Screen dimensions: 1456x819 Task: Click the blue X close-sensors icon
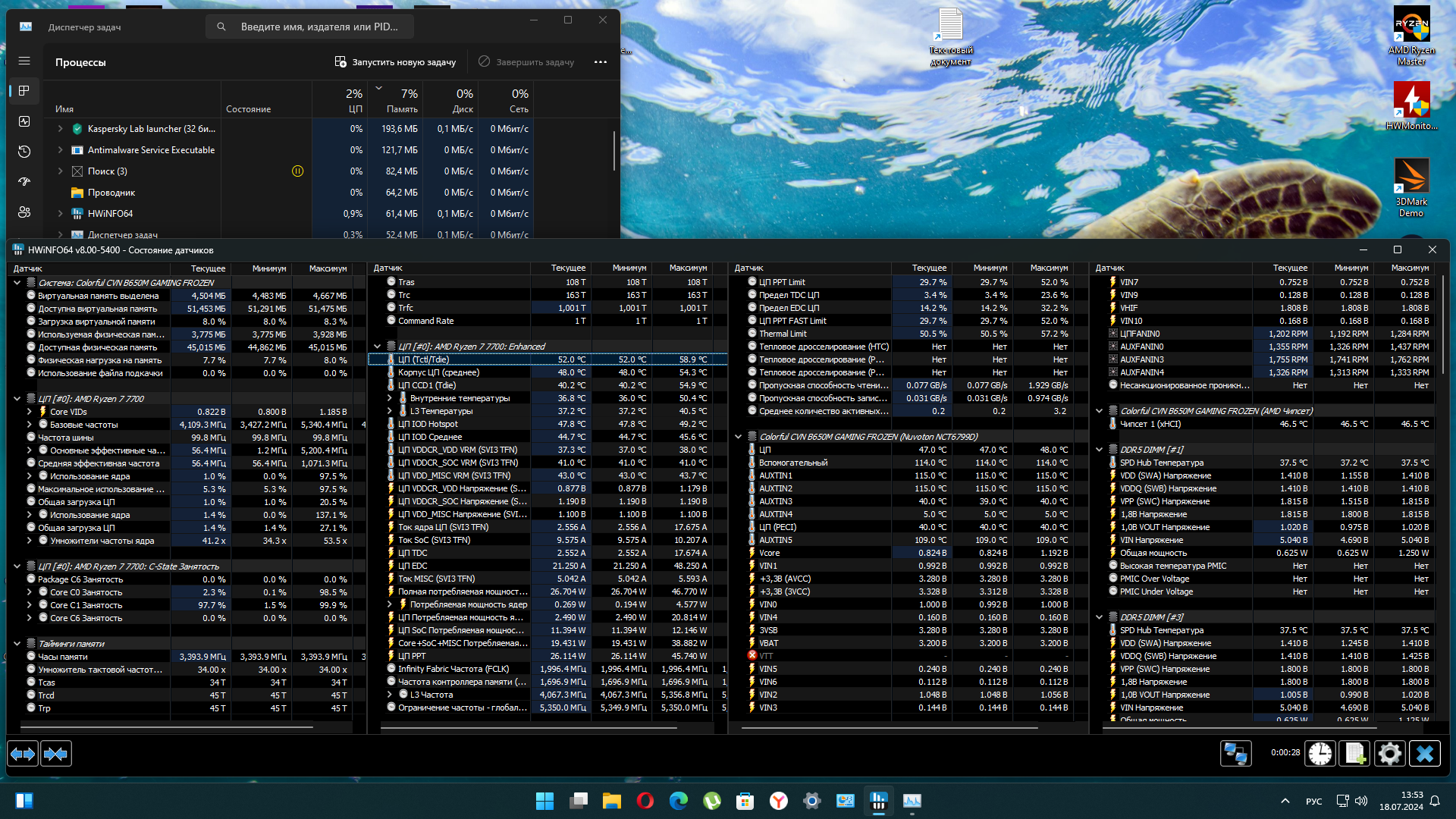(1424, 754)
